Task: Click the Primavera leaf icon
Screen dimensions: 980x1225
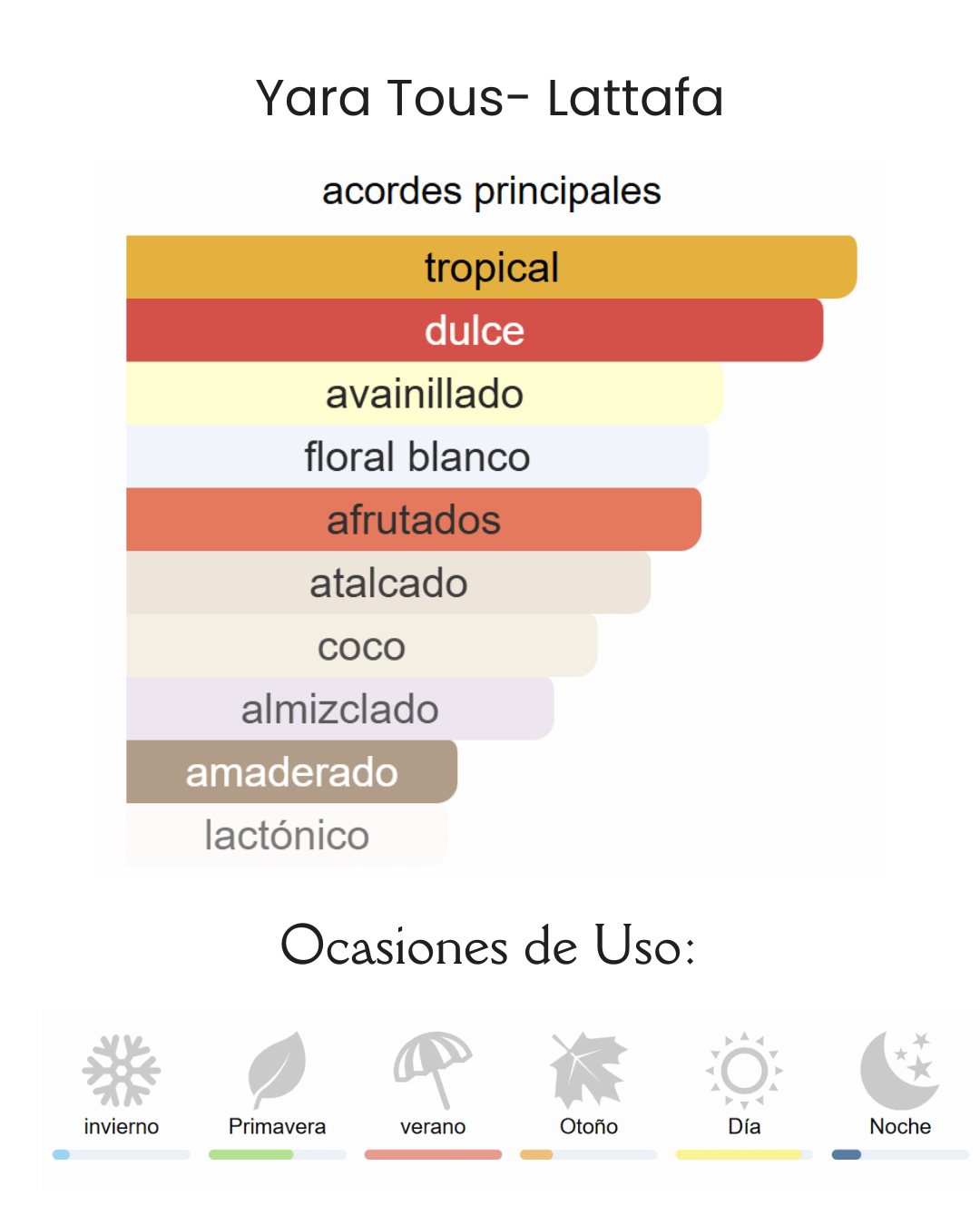Action: (x=277, y=1069)
